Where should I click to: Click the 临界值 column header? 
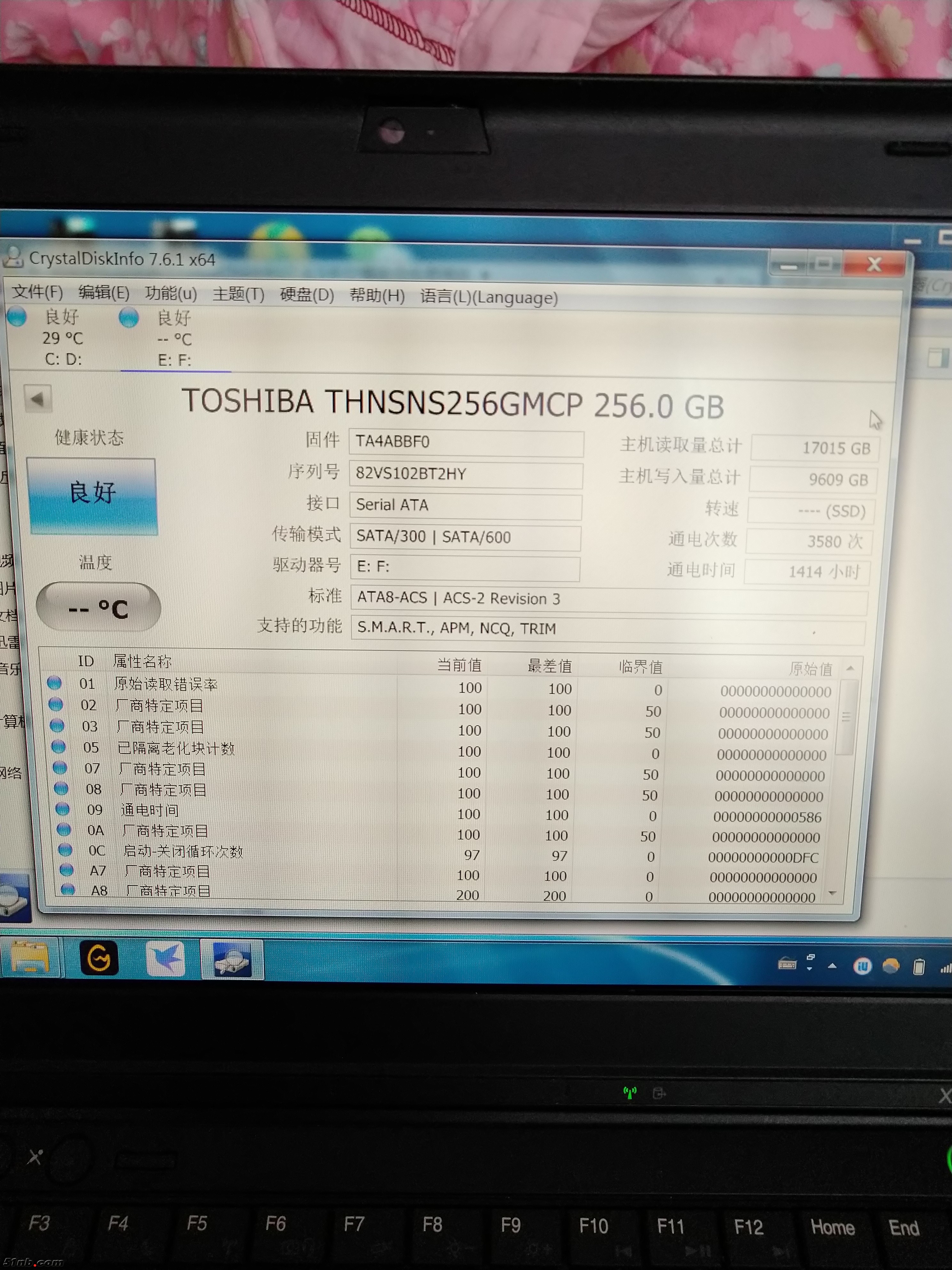coord(640,667)
